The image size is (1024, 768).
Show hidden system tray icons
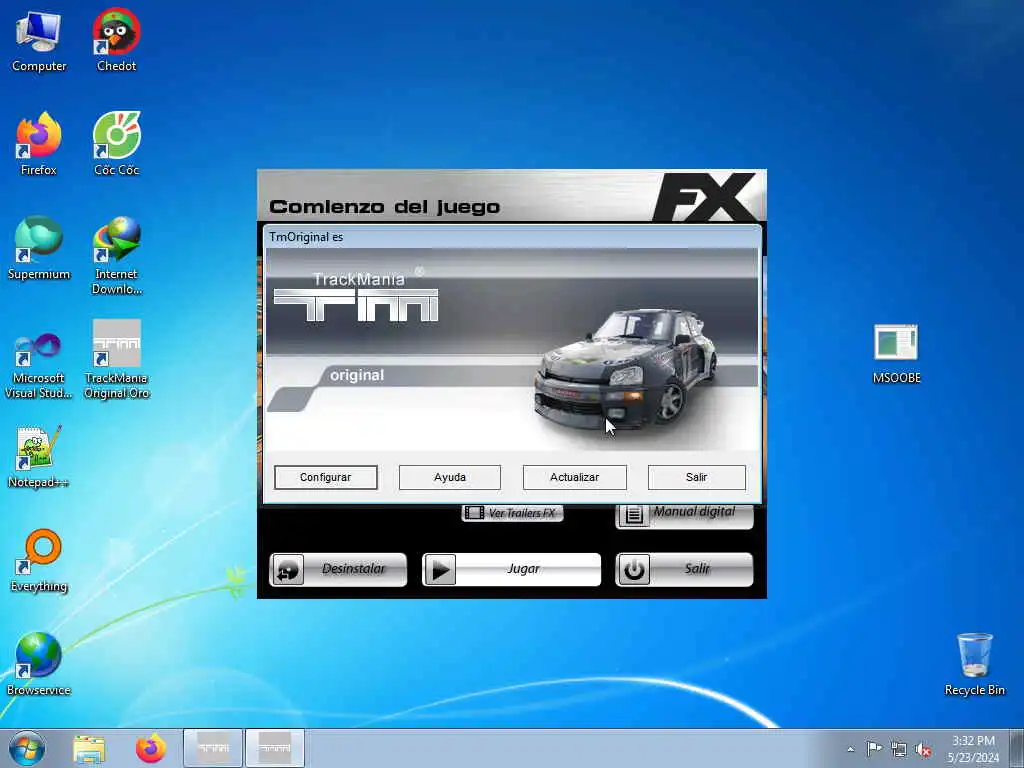point(850,749)
